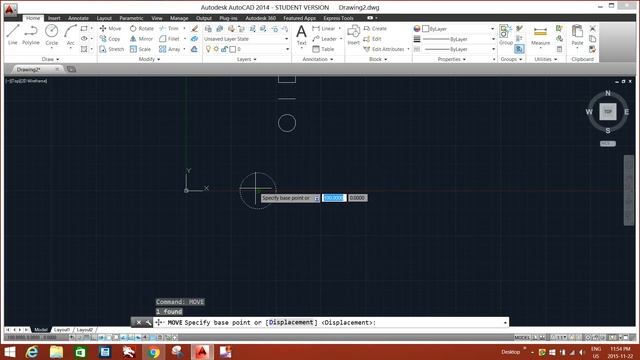
Task: Click the Array tool
Action: (170, 49)
